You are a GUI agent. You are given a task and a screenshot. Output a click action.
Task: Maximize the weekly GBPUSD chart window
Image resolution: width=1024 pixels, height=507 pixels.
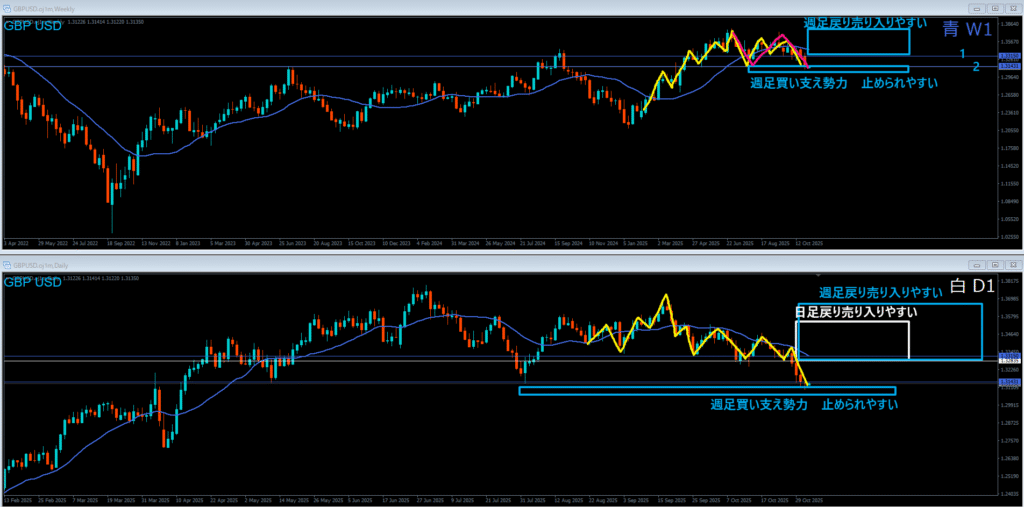(994, 9)
